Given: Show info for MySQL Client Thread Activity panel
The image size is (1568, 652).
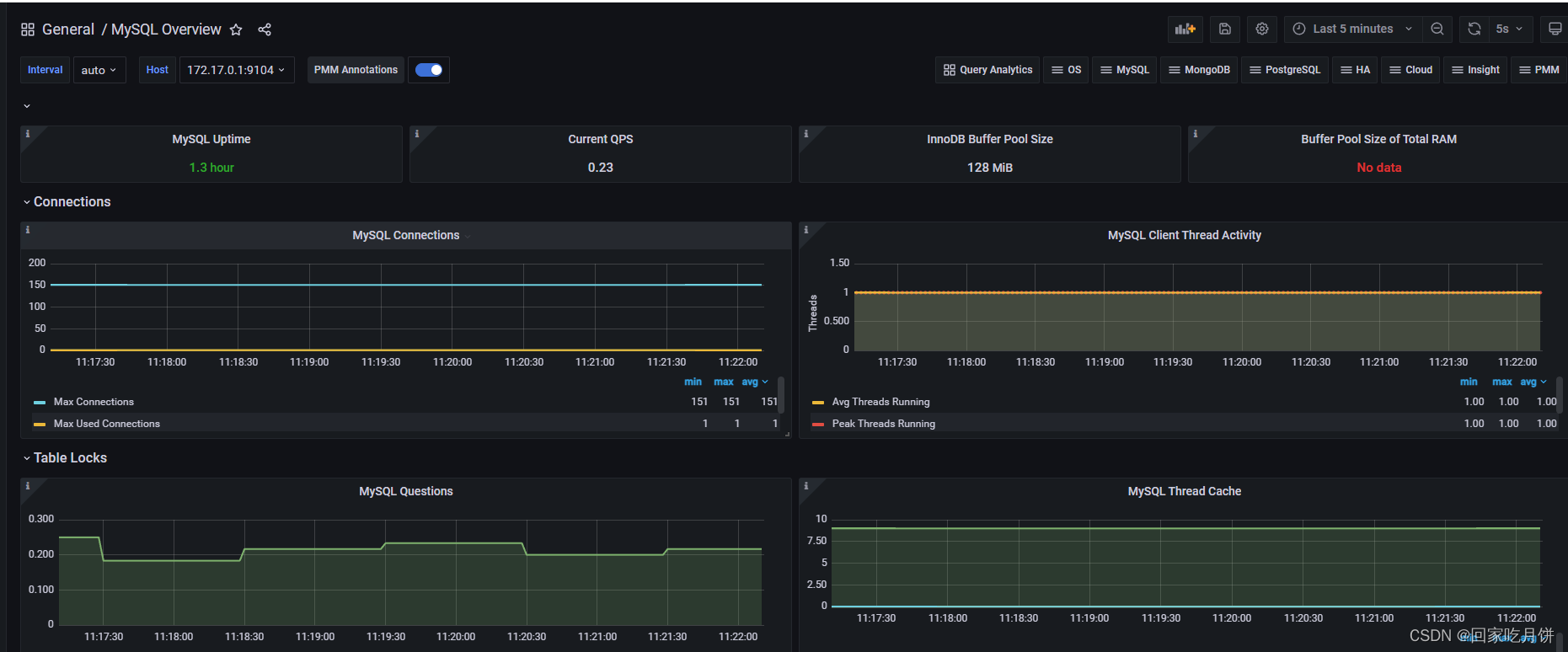Looking at the screenshot, I should coord(805,229).
